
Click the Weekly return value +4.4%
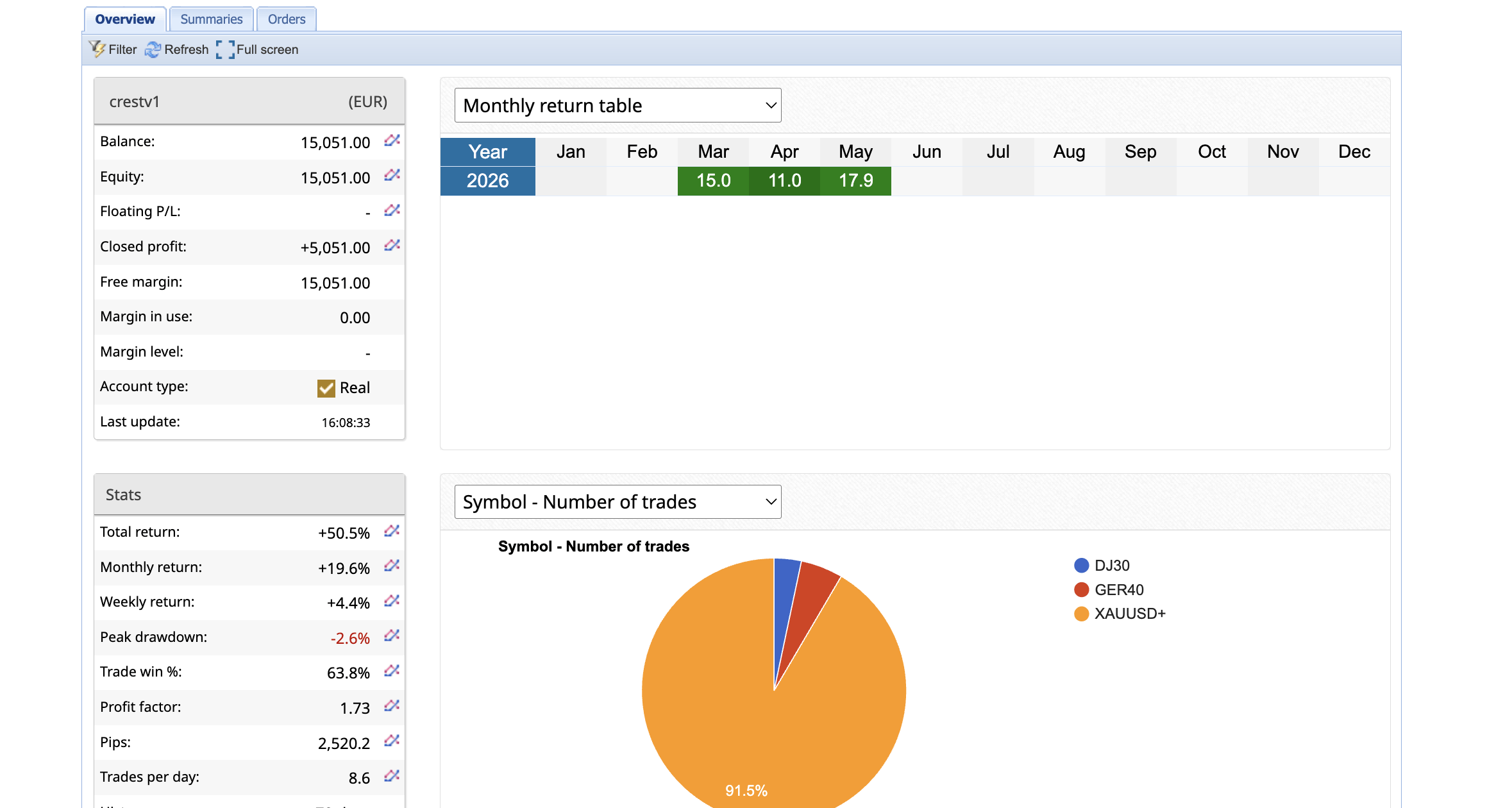348,603
